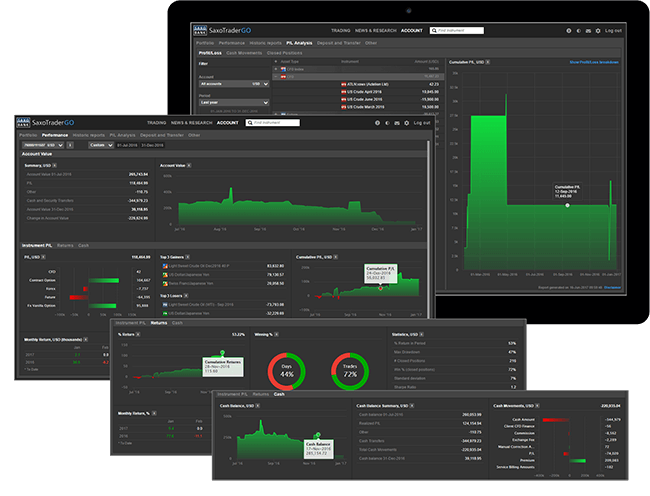Toggle the contrast theme icon in the Performance window
The width and height of the screenshot is (650, 496).
coord(387,123)
